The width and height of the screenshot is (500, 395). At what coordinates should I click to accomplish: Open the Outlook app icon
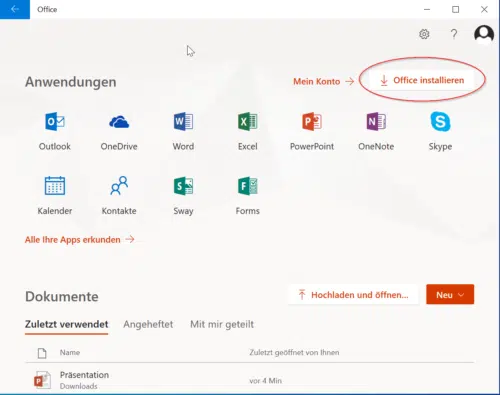point(55,121)
